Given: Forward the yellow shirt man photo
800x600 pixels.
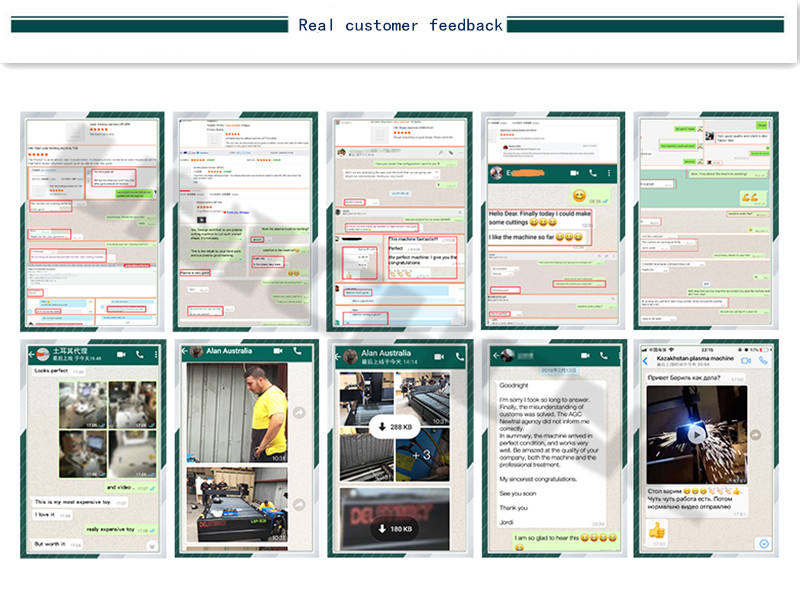Looking at the screenshot, I should 299,412.
